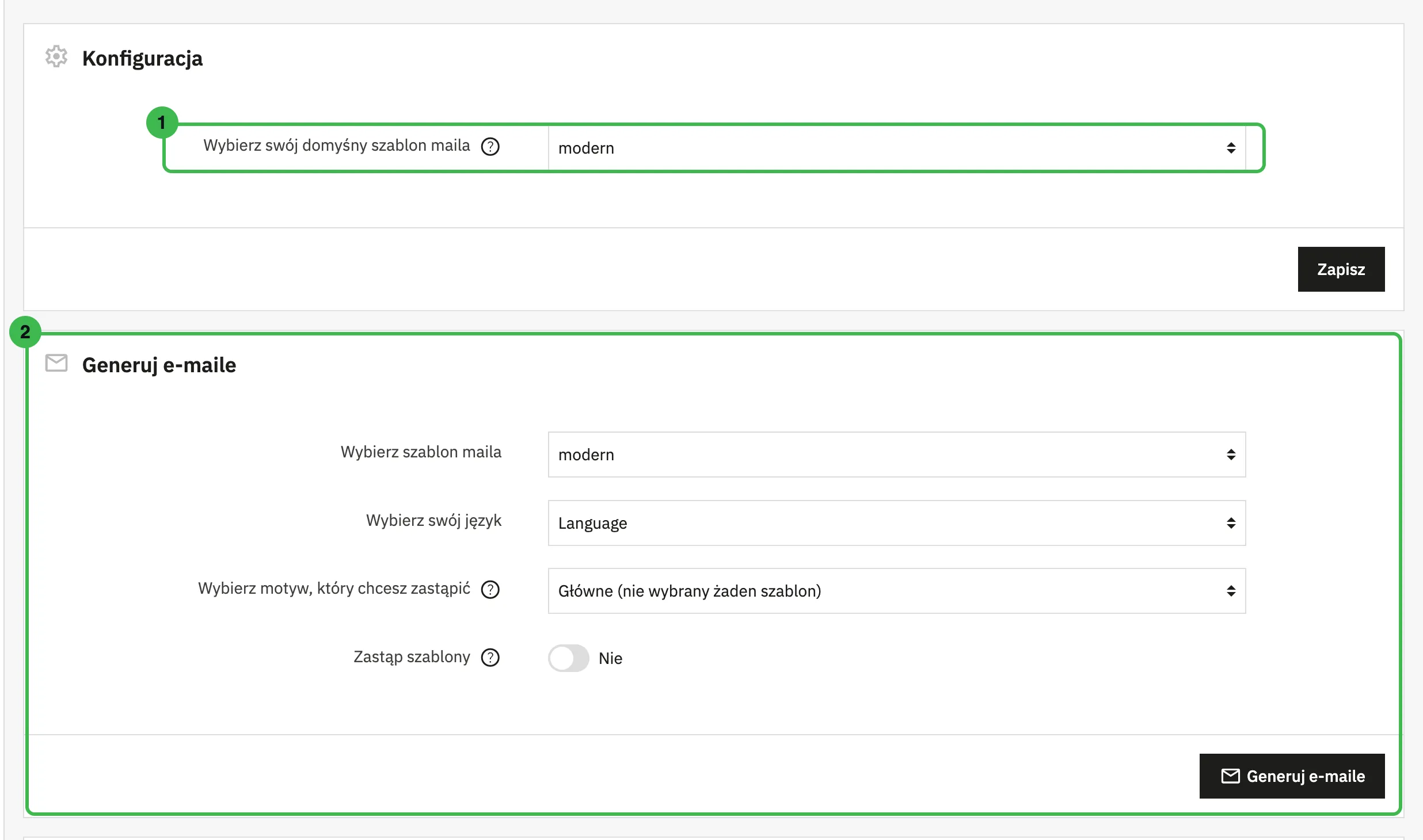Click label Wybierz swój domyślny szablon maila
Screen dimensions: 1423x840
coord(337,146)
